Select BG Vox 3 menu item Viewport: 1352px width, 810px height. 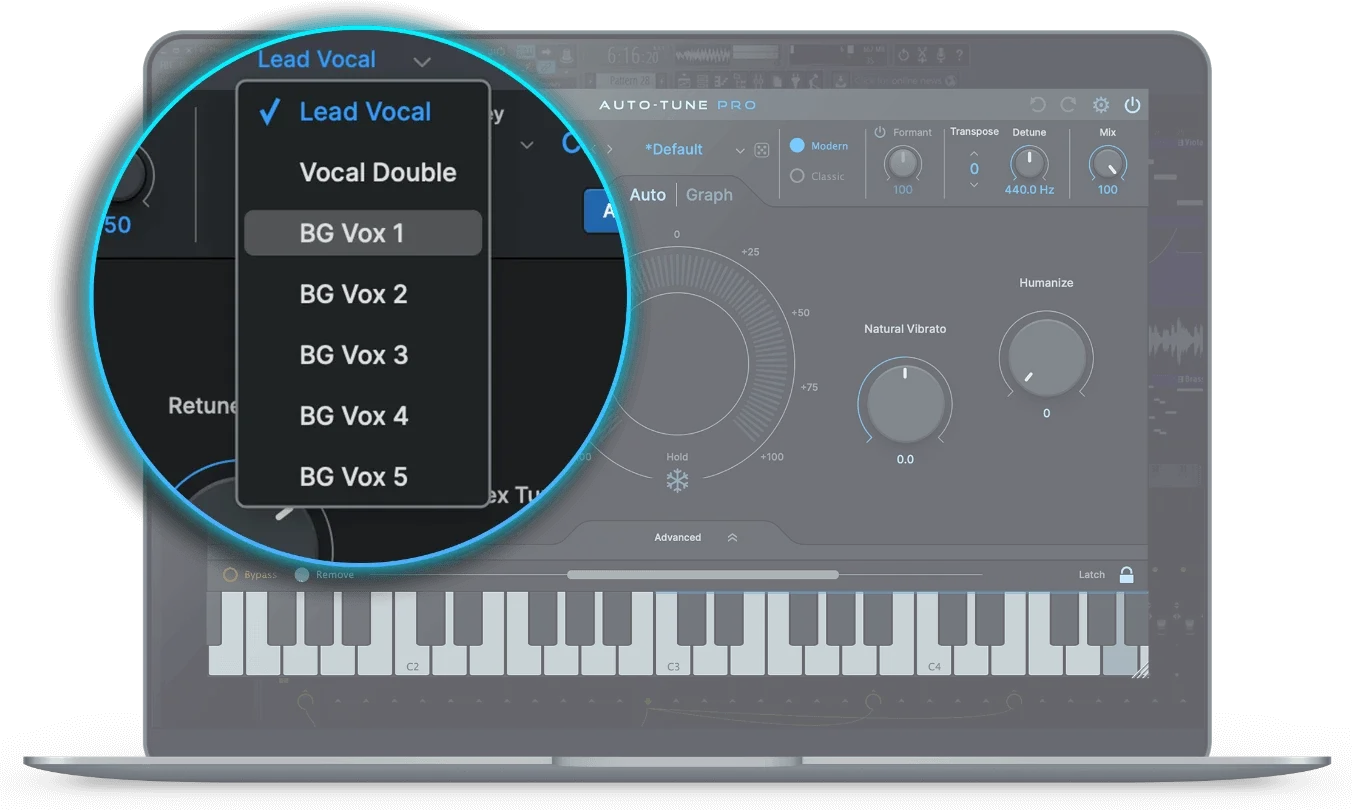pos(363,355)
